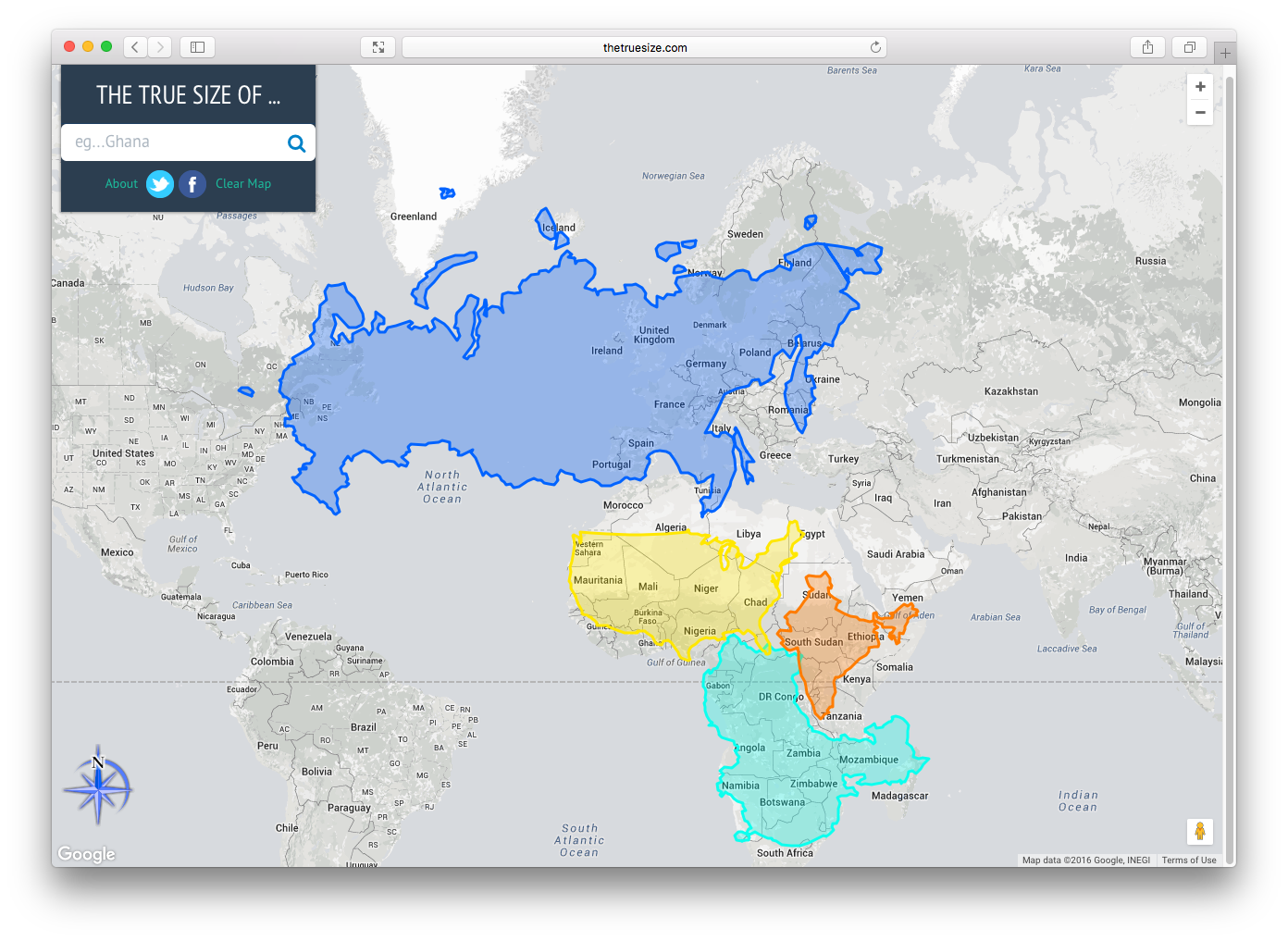The width and height of the screenshot is (1288, 941).
Task: Click the reload page icon
Action: pos(875,47)
